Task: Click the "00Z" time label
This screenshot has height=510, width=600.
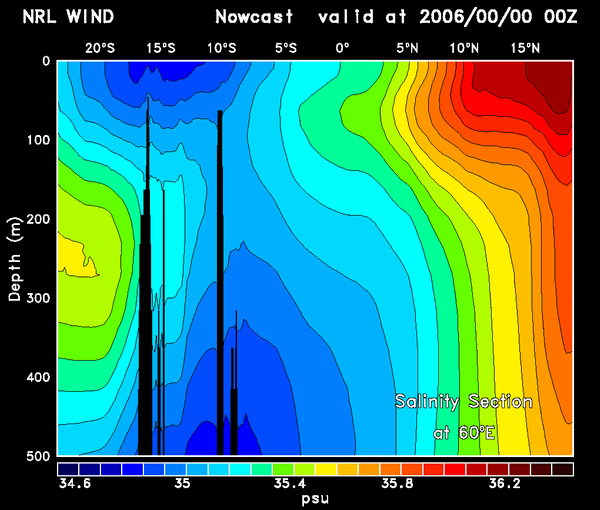Action: (560, 17)
